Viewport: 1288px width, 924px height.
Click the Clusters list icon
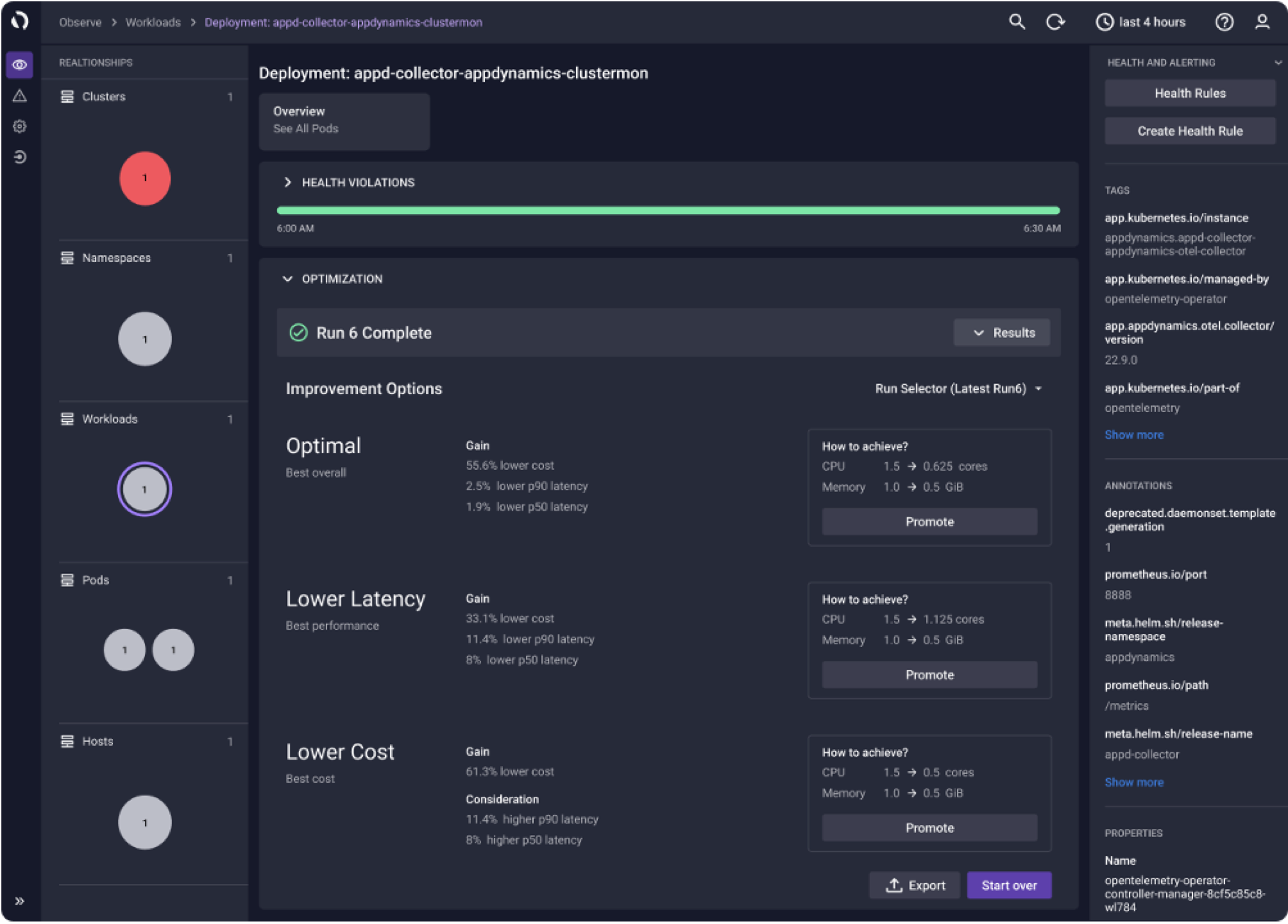67,96
